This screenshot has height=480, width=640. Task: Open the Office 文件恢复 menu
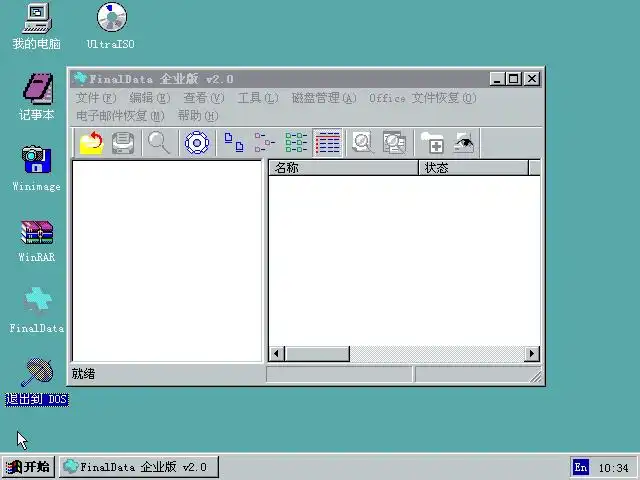[422, 98]
